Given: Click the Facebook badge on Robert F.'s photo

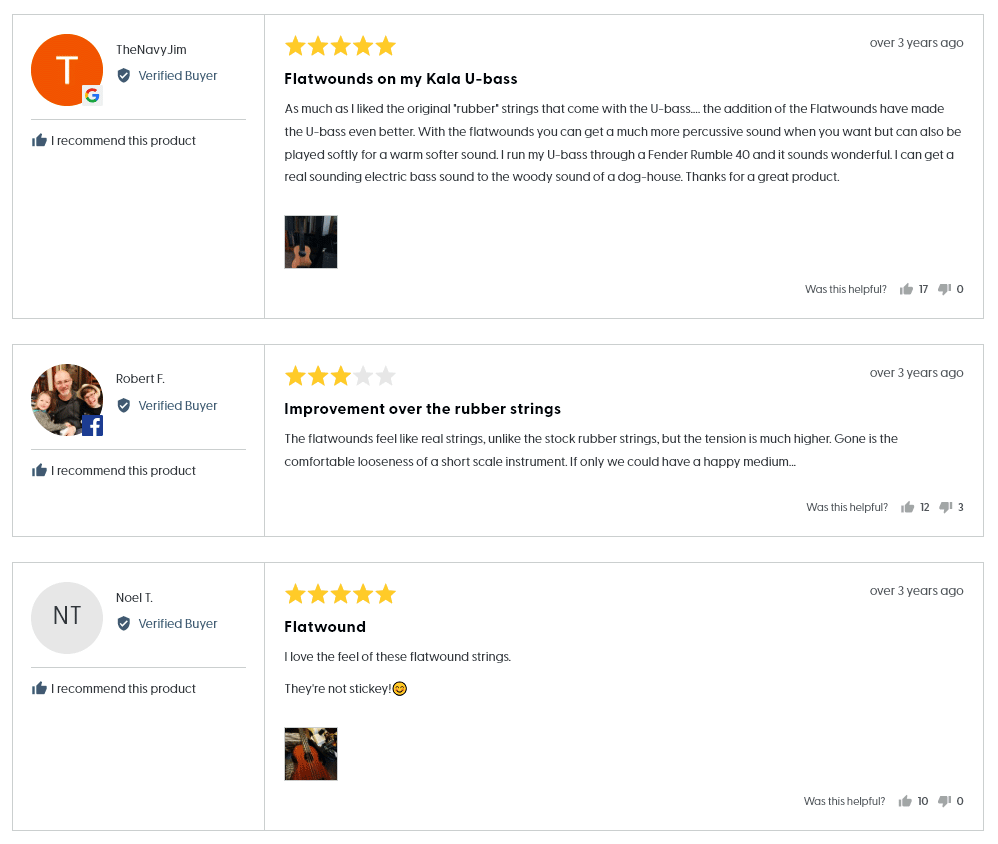Looking at the screenshot, I should point(92,426).
